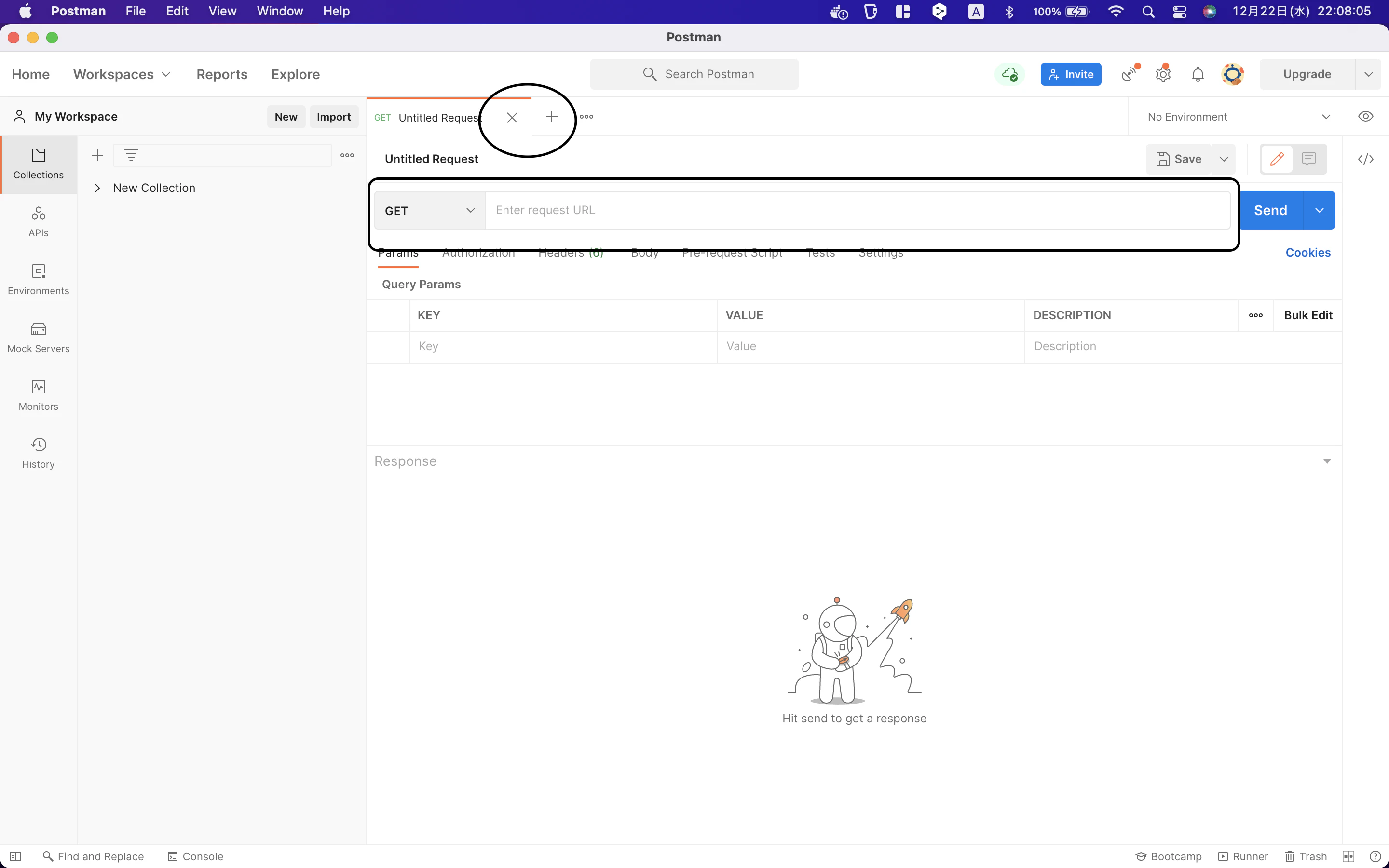Open Postman settings gear icon
The height and width of the screenshot is (868, 1389).
[1163, 74]
